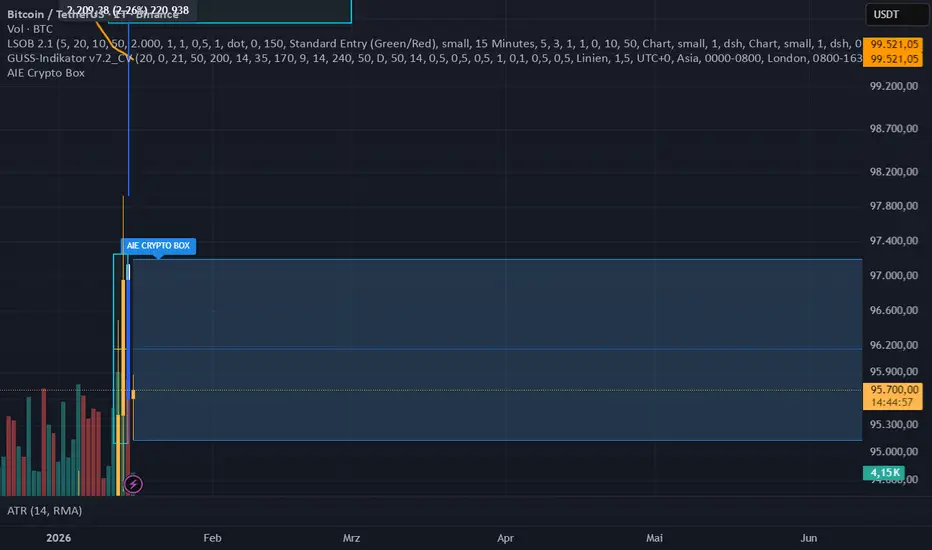Click the 2.26% measurement tooltip
Screen dimensions: 932x550
coord(129,10)
